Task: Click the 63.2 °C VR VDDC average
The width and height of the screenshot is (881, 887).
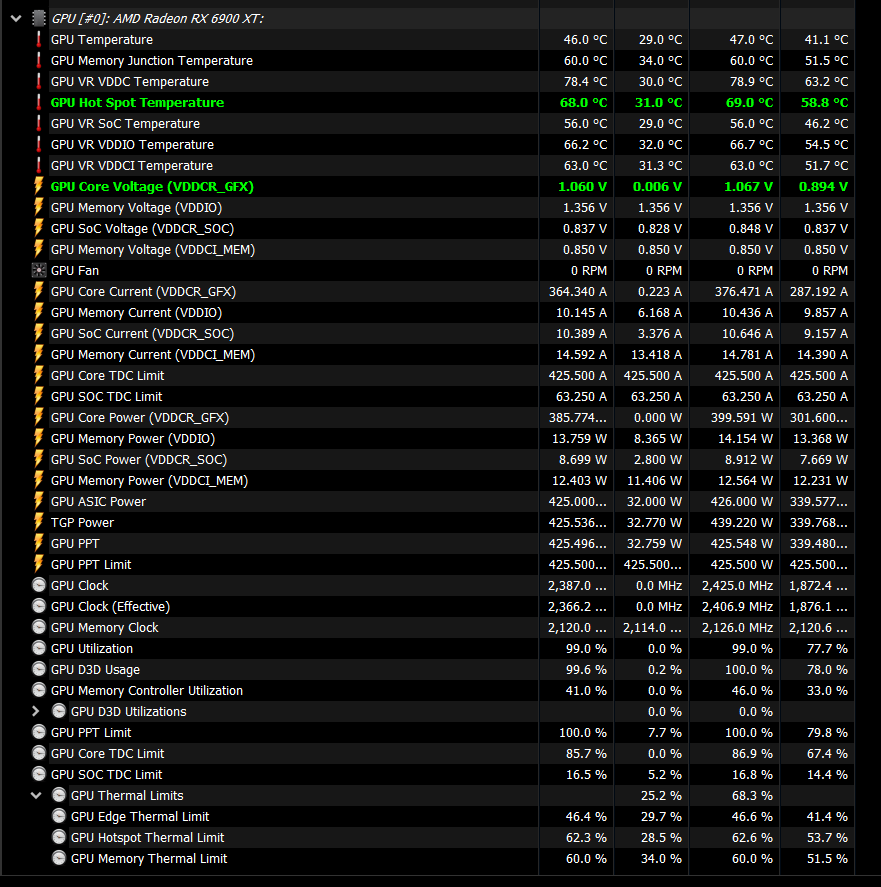Action: (826, 81)
